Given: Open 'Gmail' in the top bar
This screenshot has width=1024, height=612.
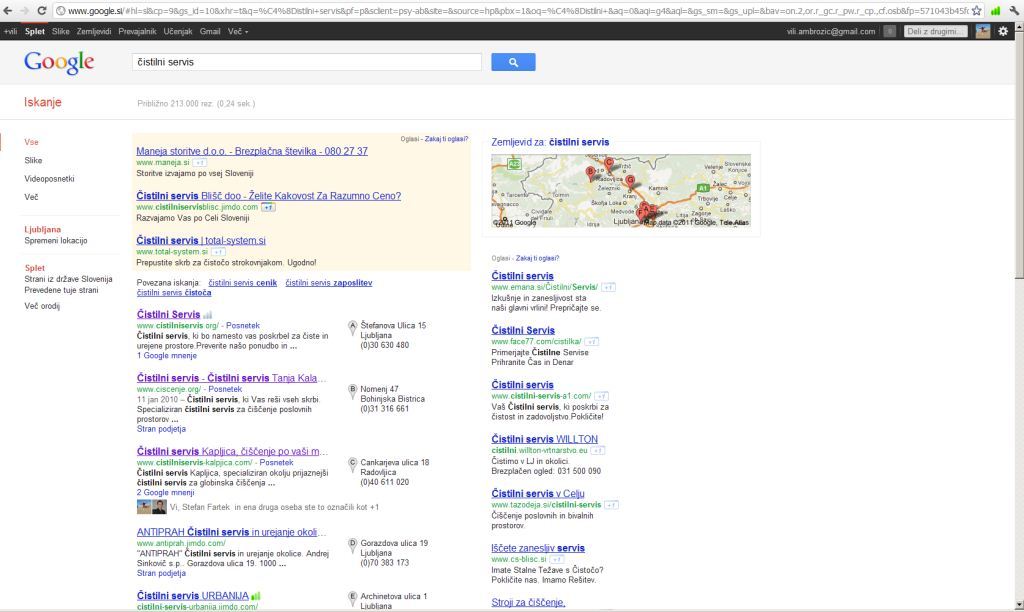Looking at the screenshot, I should tap(210, 31).
